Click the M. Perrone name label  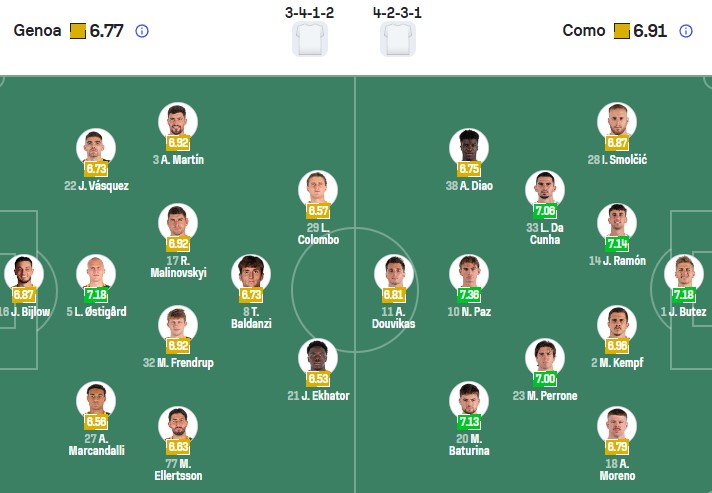tap(545, 395)
